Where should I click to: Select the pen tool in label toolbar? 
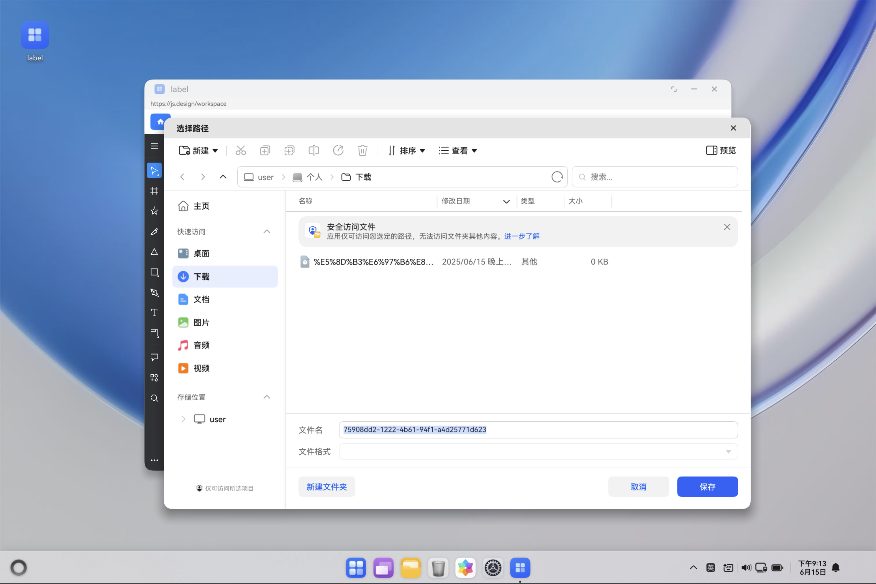(x=155, y=231)
